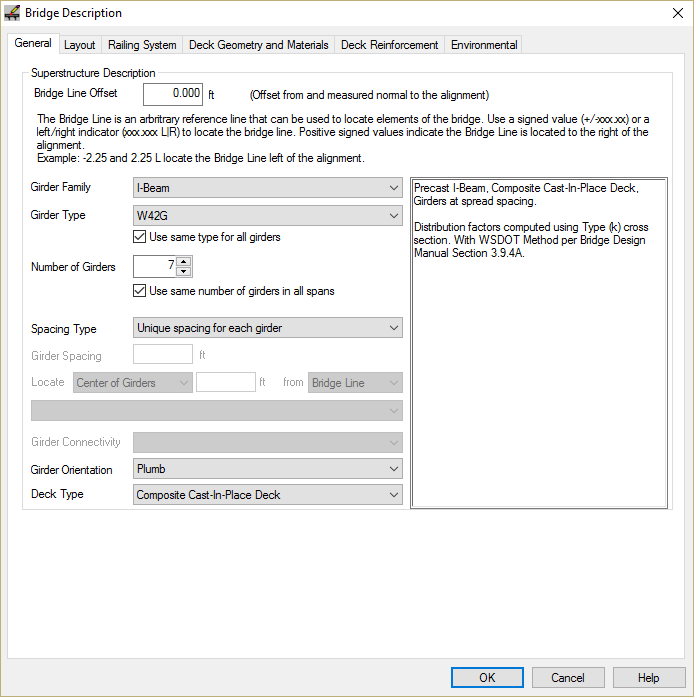Image resolution: width=694 pixels, height=697 pixels.
Task: Open the Girder Family dropdown
Action: click(267, 188)
